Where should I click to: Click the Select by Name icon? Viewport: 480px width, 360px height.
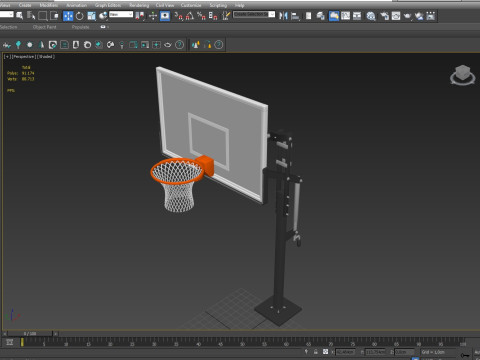tap(31, 15)
